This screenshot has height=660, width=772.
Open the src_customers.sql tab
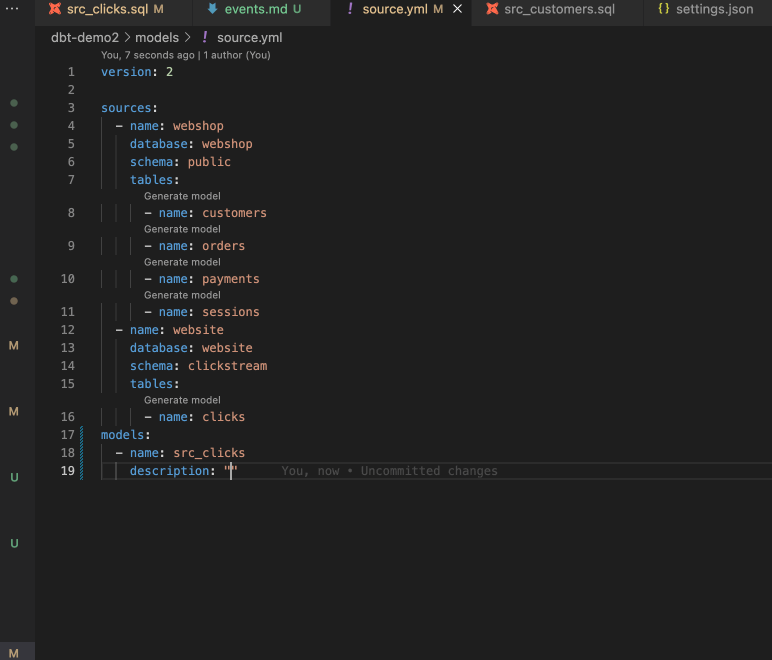click(559, 9)
